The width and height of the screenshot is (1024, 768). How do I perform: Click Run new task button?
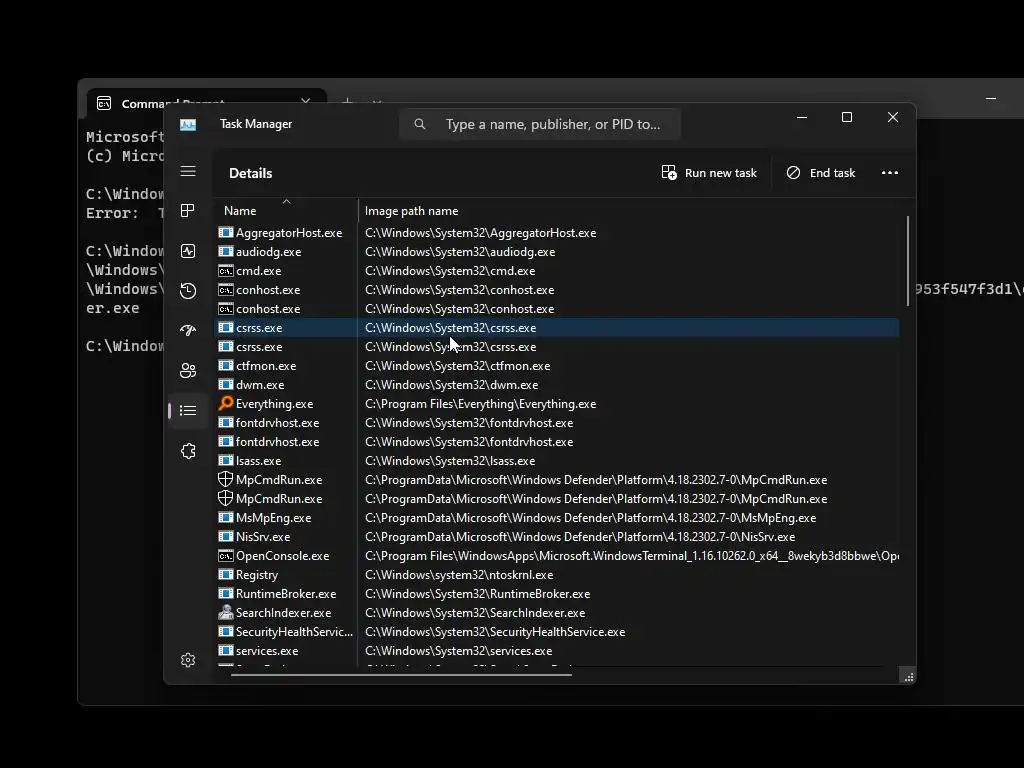coord(709,172)
